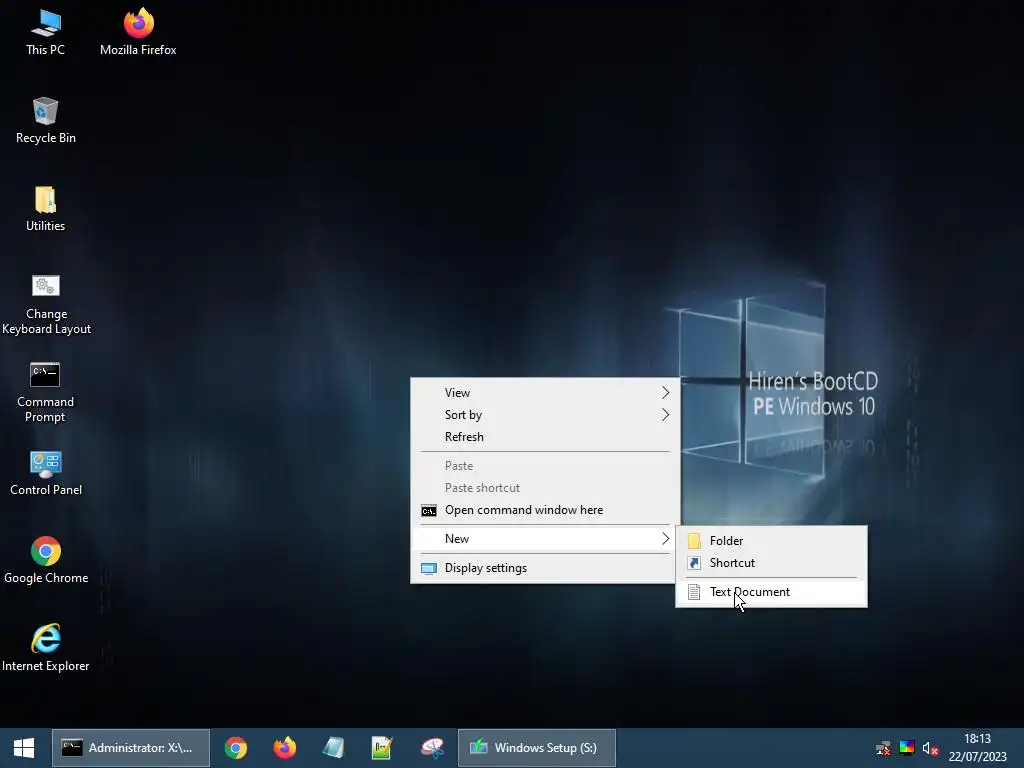This screenshot has height=768, width=1024.
Task: Click the colorful display tray icon
Action: (x=906, y=748)
